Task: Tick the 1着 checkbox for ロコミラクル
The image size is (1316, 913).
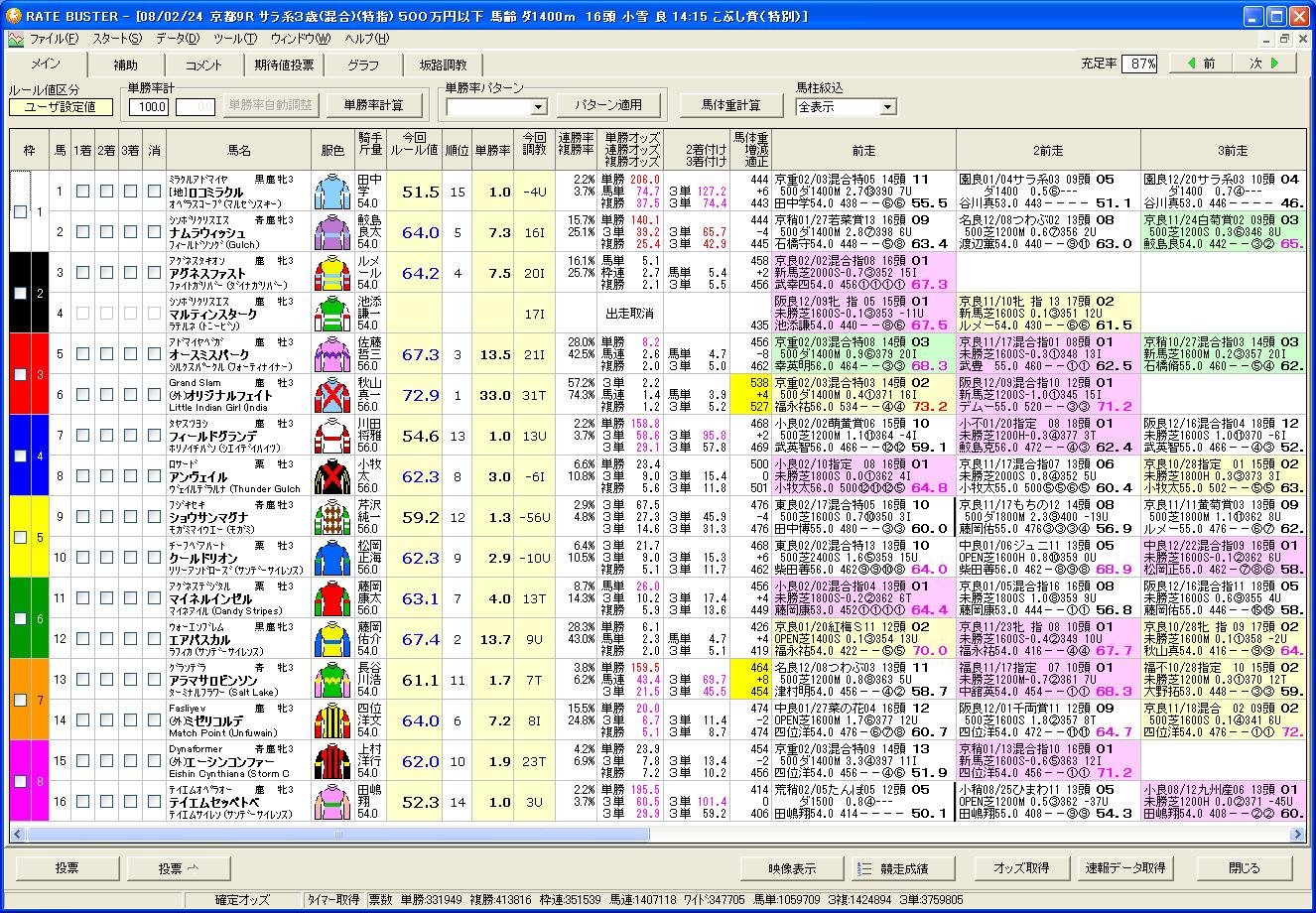Action: click(83, 192)
